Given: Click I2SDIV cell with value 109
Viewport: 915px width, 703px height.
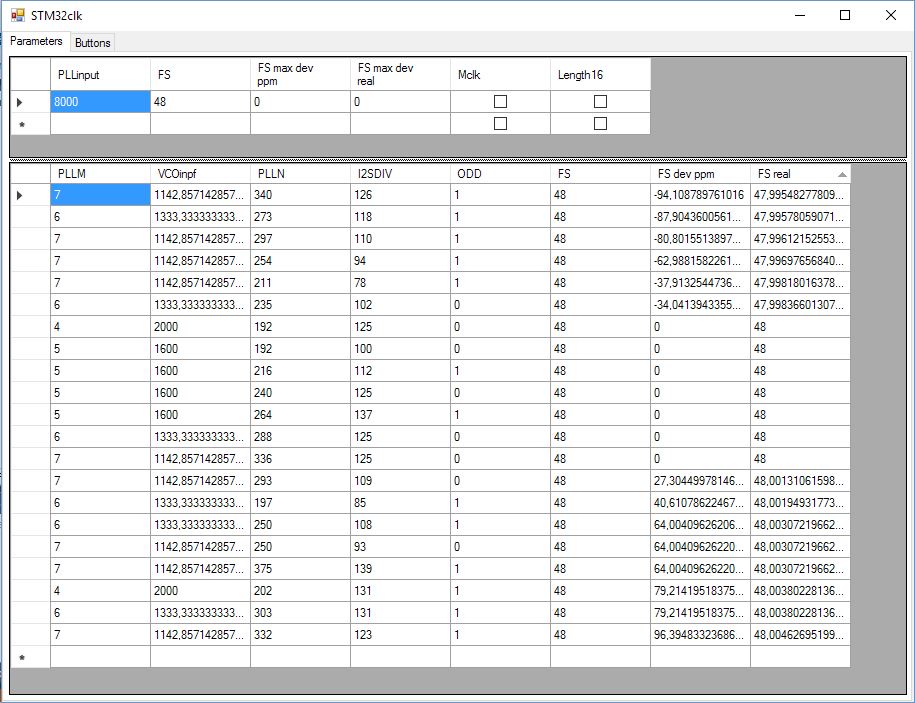Looking at the screenshot, I should coord(400,481).
